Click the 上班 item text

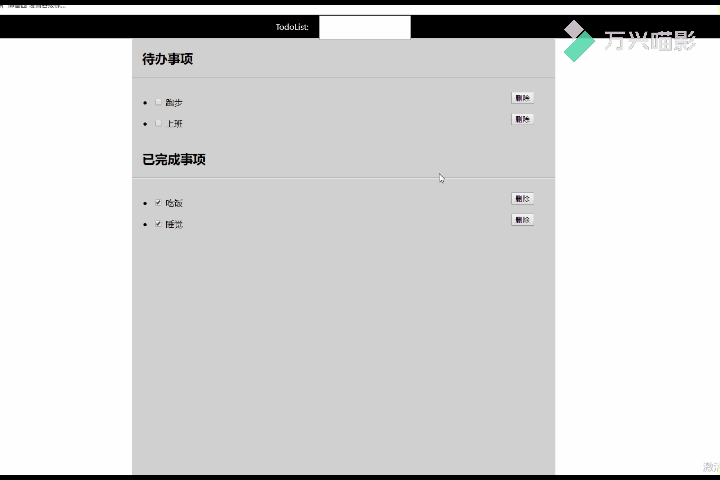tap(174, 124)
